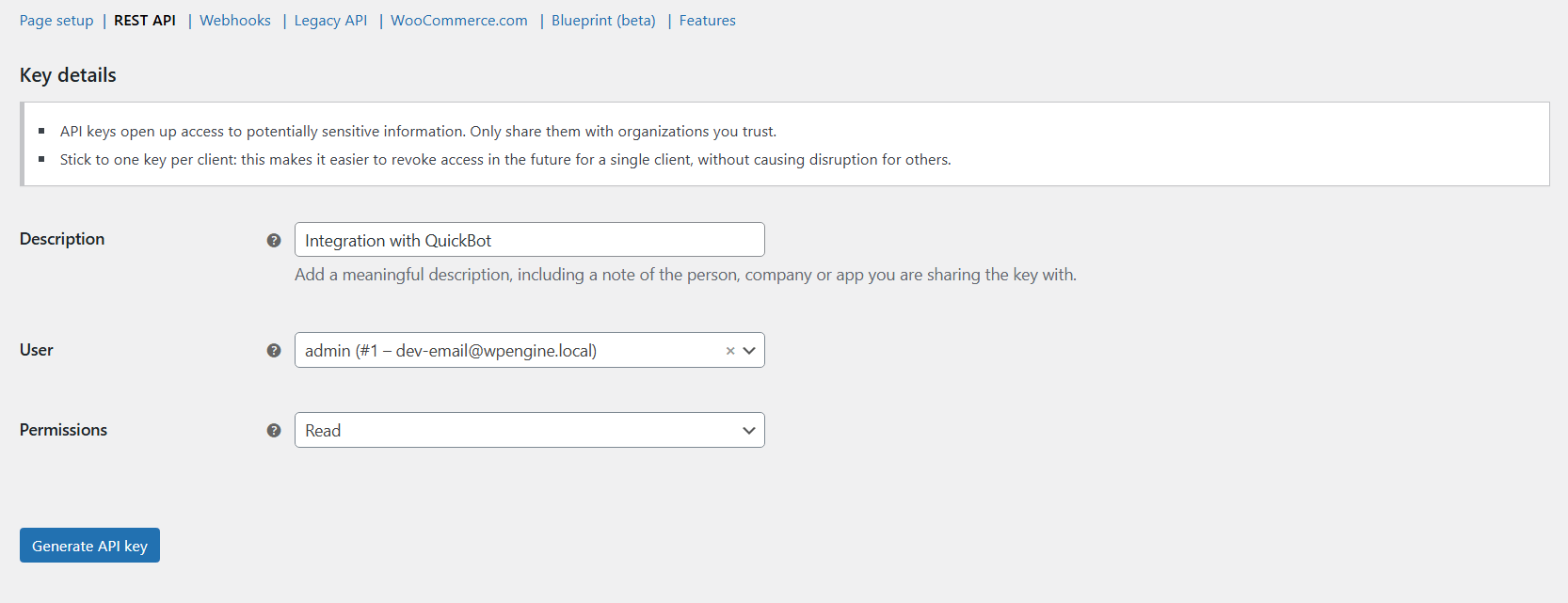Open the Permissions level selector
The width and height of the screenshot is (1568, 603).
point(530,430)
